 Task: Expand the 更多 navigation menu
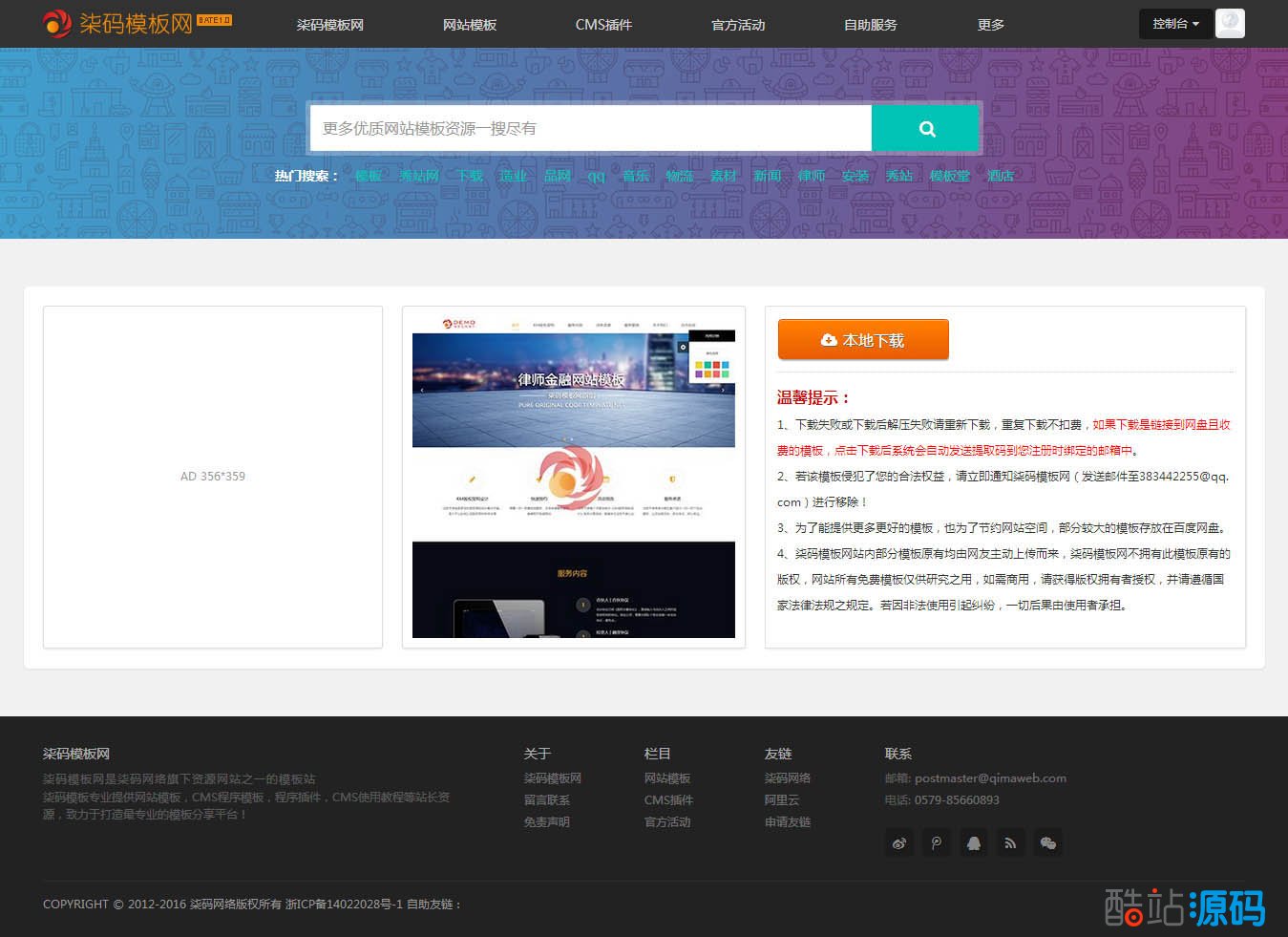990,25
